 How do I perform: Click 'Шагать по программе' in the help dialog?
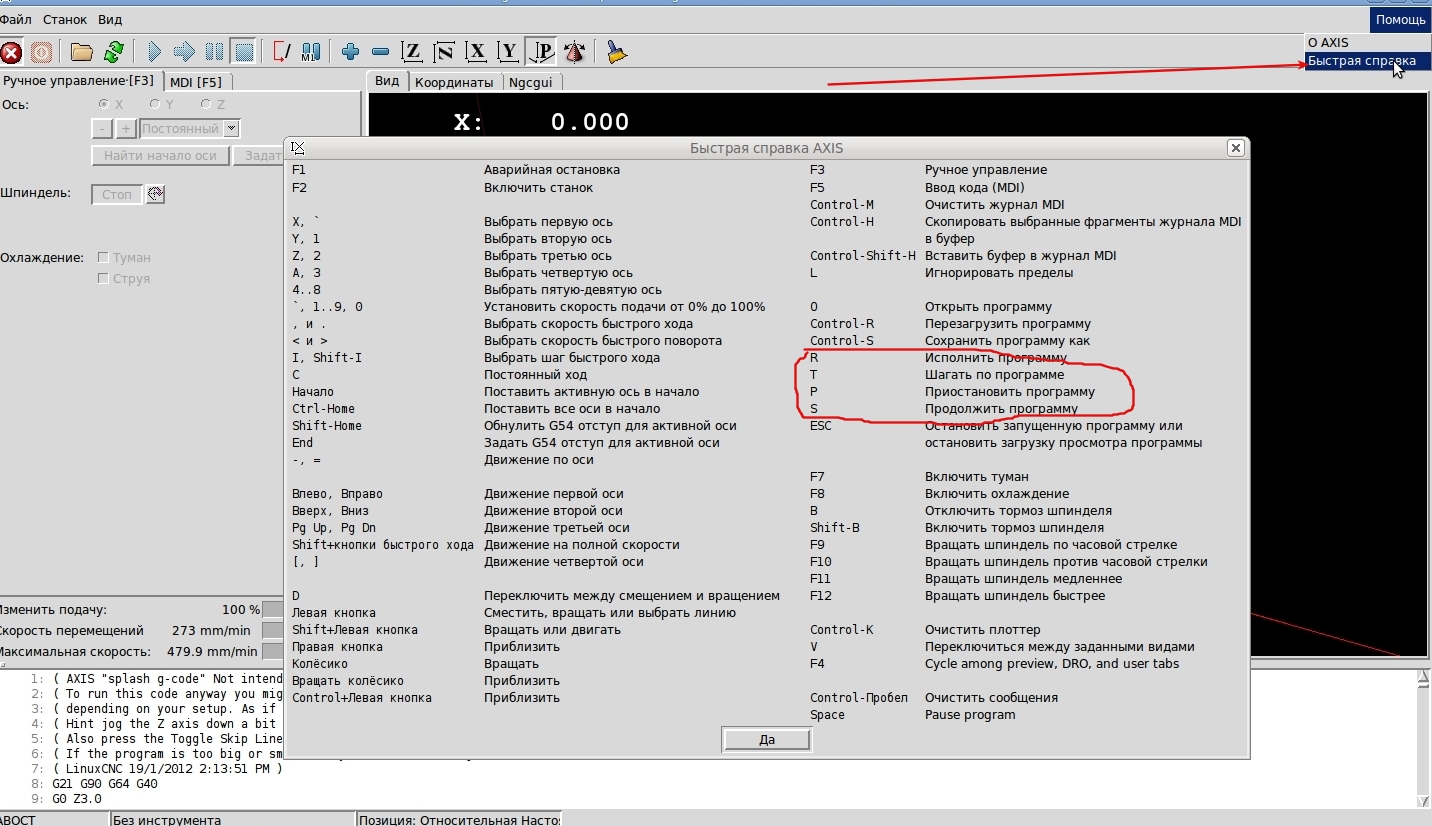click(x=995, y=375)
